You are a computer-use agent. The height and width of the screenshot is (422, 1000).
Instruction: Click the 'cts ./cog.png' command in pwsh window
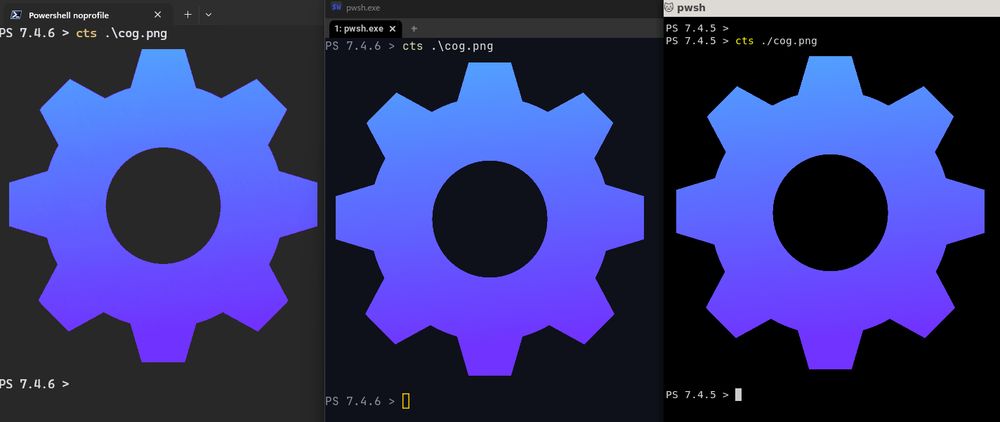click(776, 41)
